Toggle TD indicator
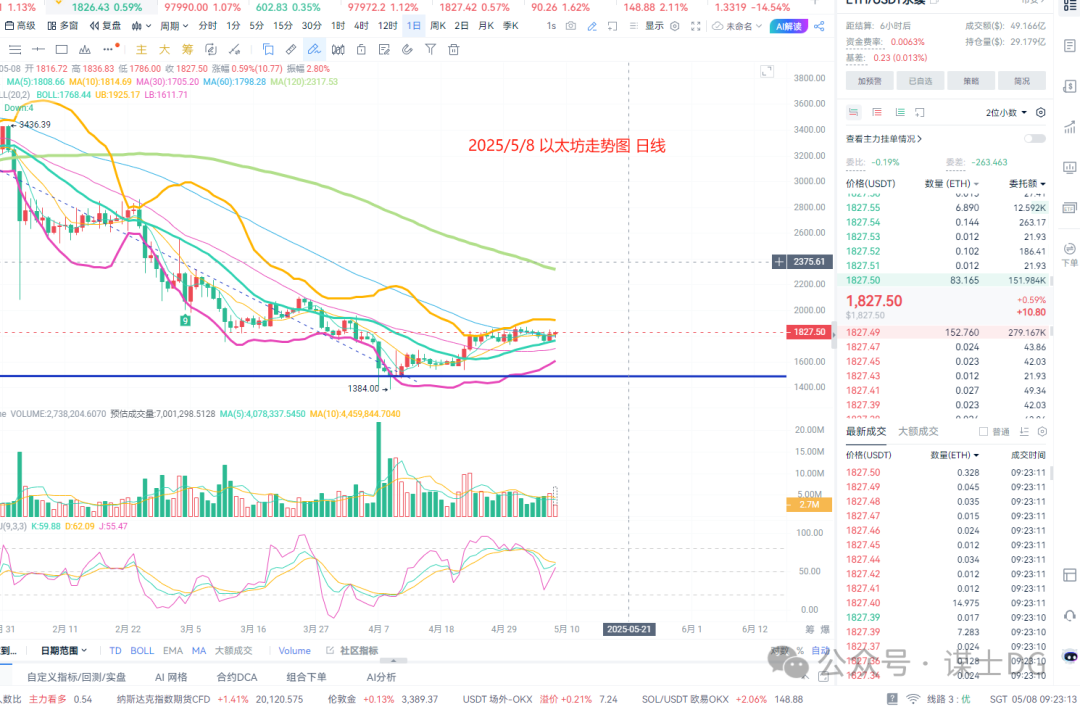This screenshot has width=1080, height=707. (x=115, y=650)
